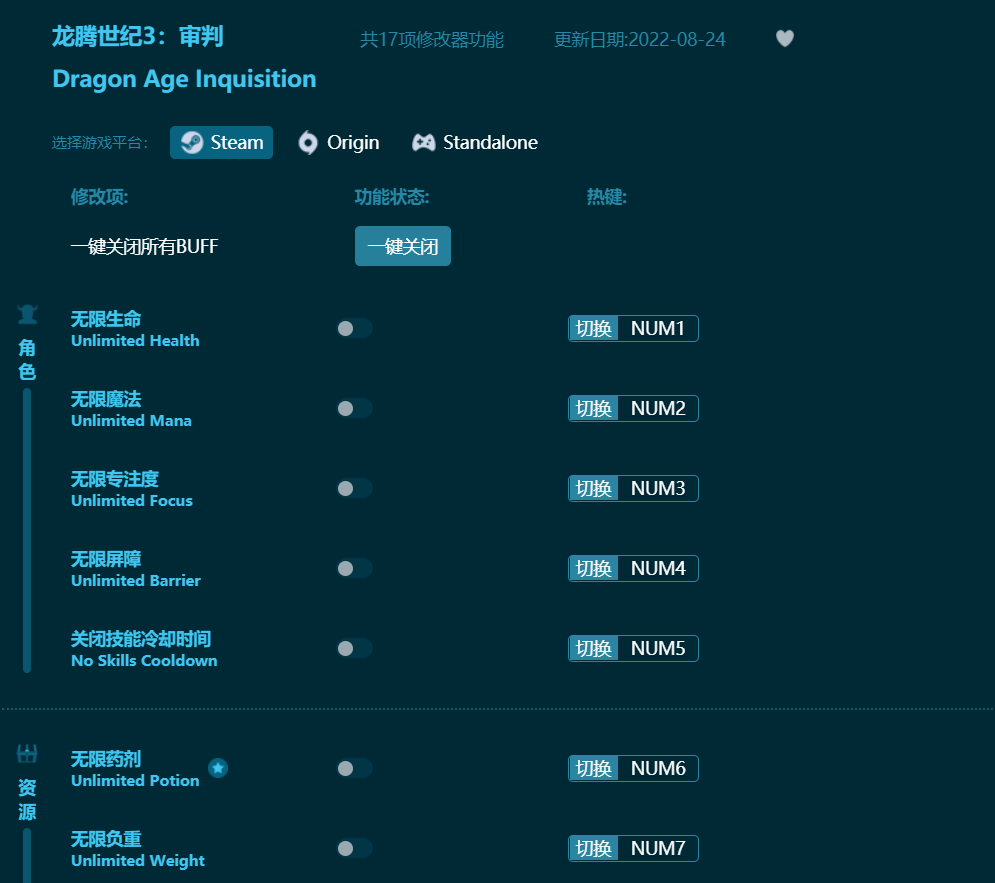The width and height of the screenshot is (995, 883).
Task: Edit the NUM1 hotkey field
Action: click(658, 329)
